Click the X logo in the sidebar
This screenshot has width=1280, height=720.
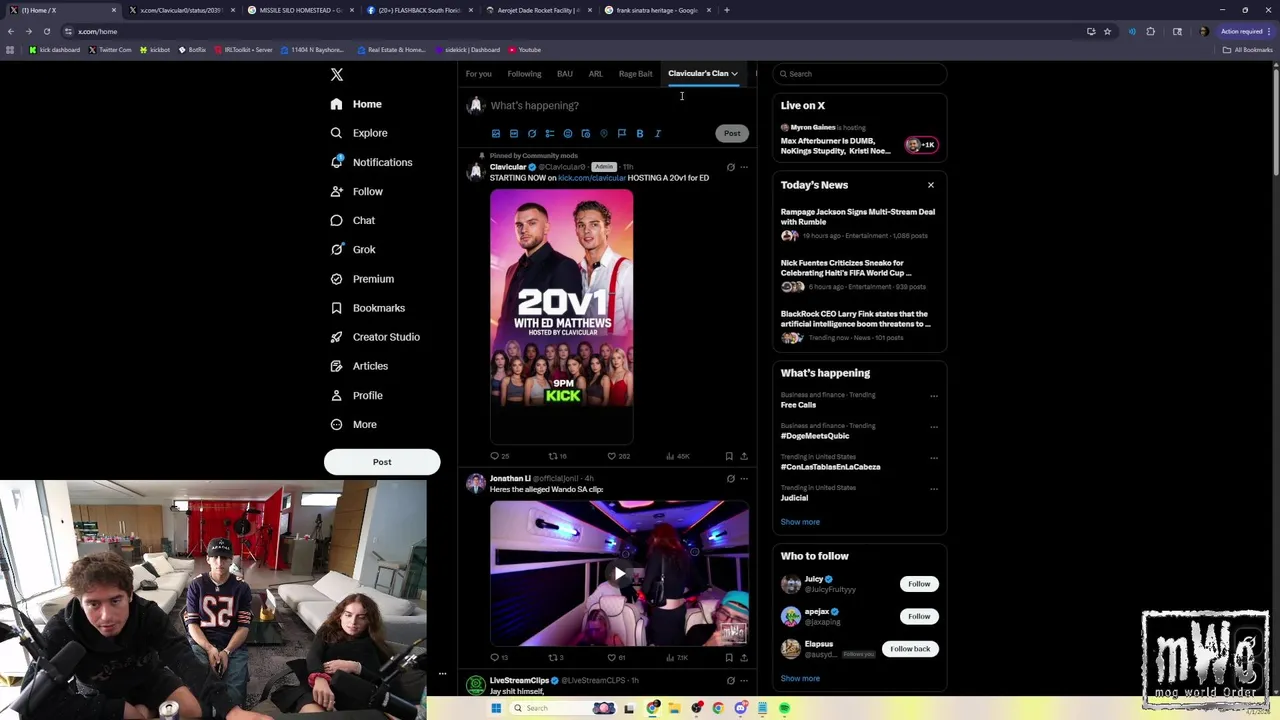337,75
